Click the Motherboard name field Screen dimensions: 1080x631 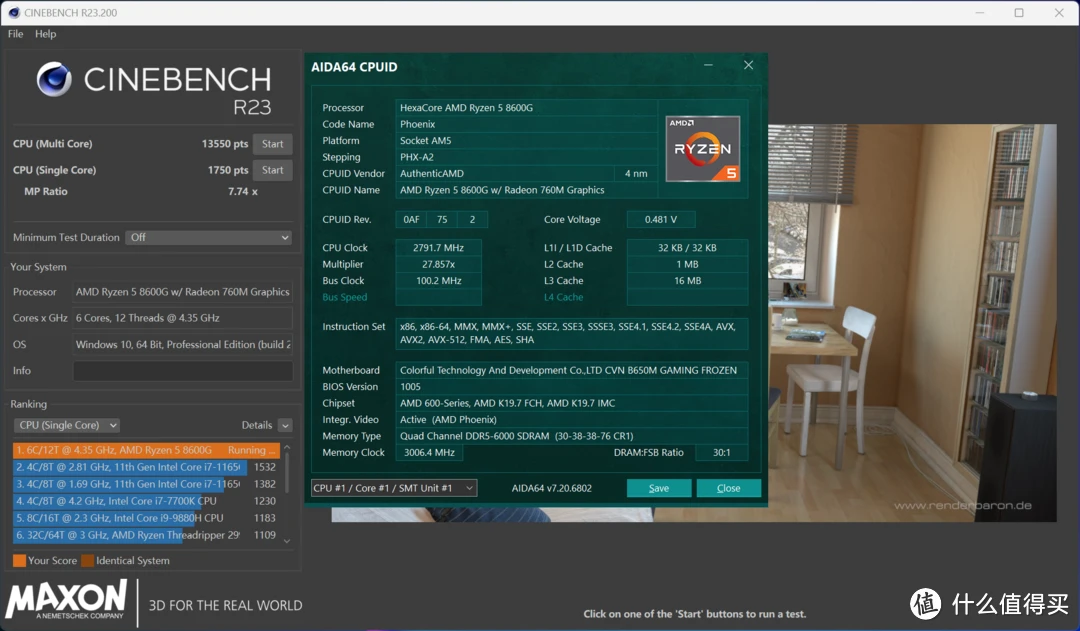572,370
